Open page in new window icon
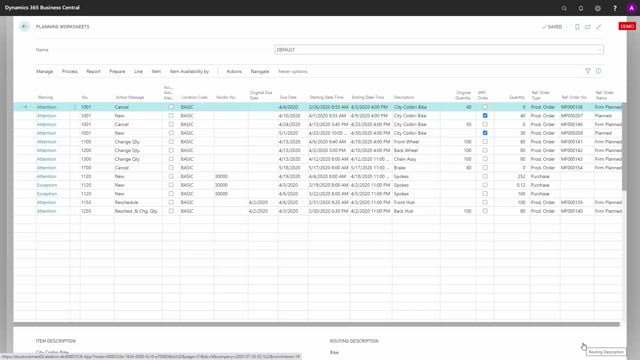The image size is (640, 360). coord(588,27)
